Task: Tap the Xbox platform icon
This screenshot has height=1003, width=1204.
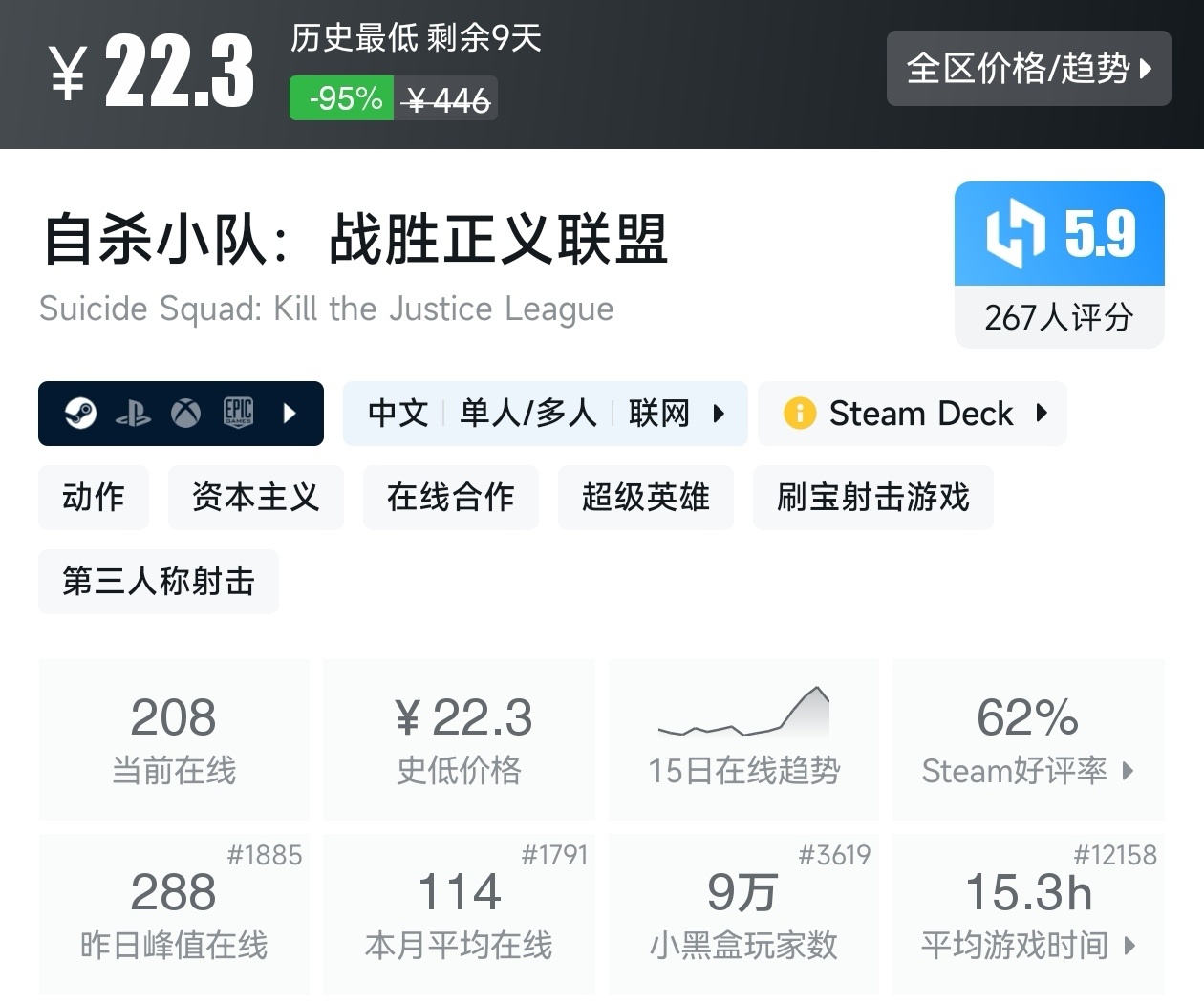Action: 185,414
